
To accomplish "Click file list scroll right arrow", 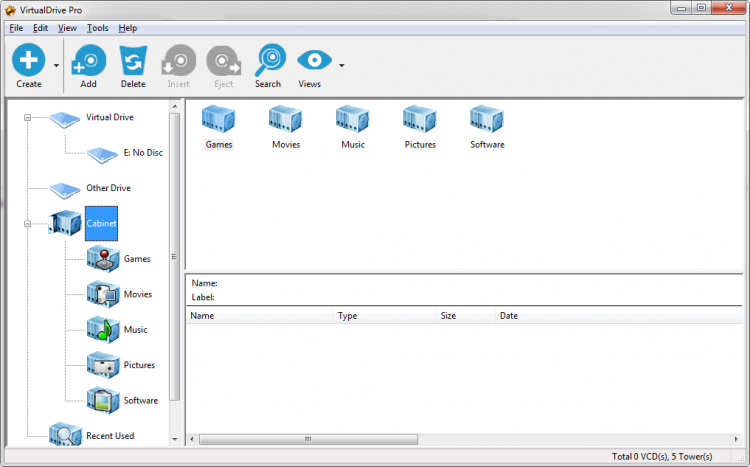I will coord(736,439).
